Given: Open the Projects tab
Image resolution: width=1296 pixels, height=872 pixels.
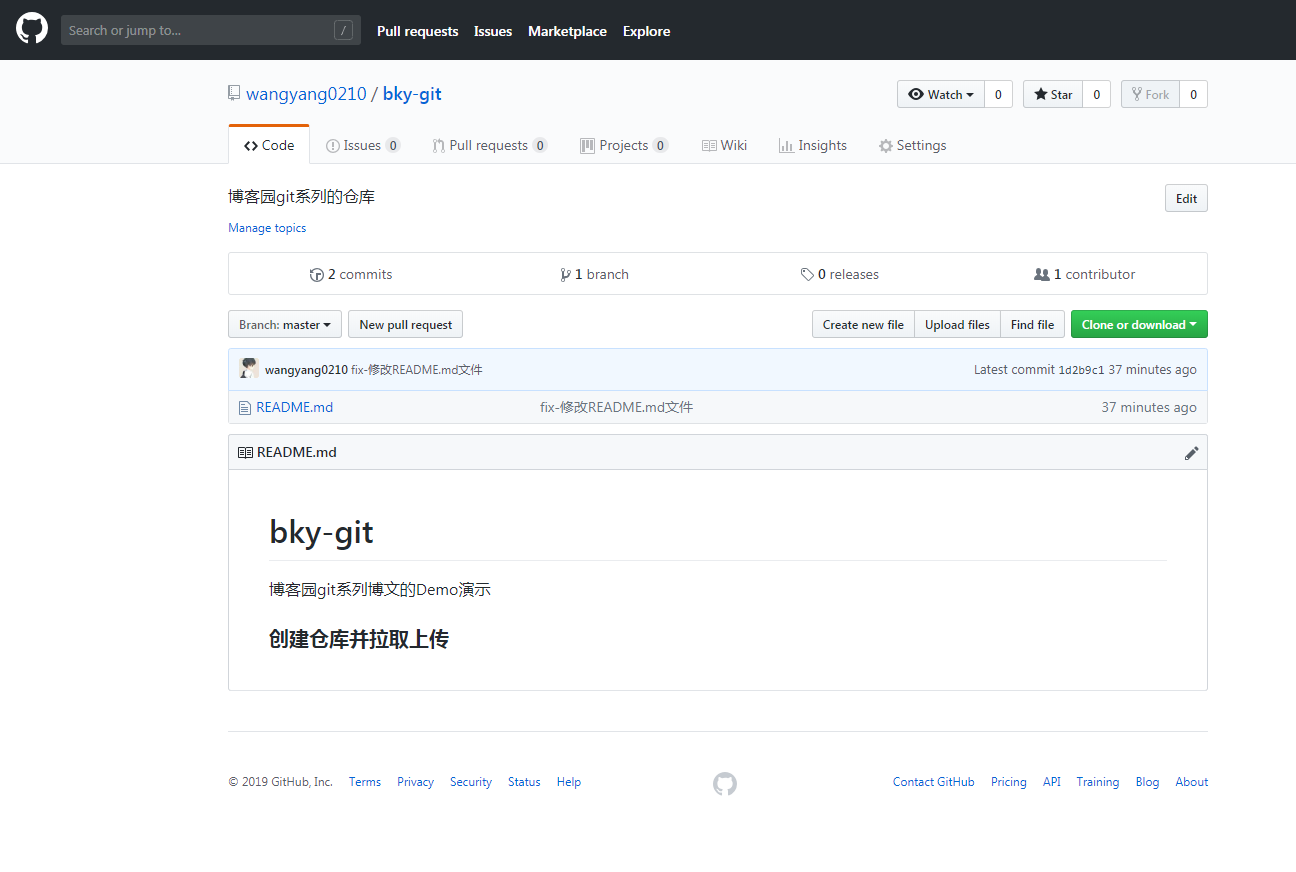Looking at the screenshot, I should [x=624, y=145].
